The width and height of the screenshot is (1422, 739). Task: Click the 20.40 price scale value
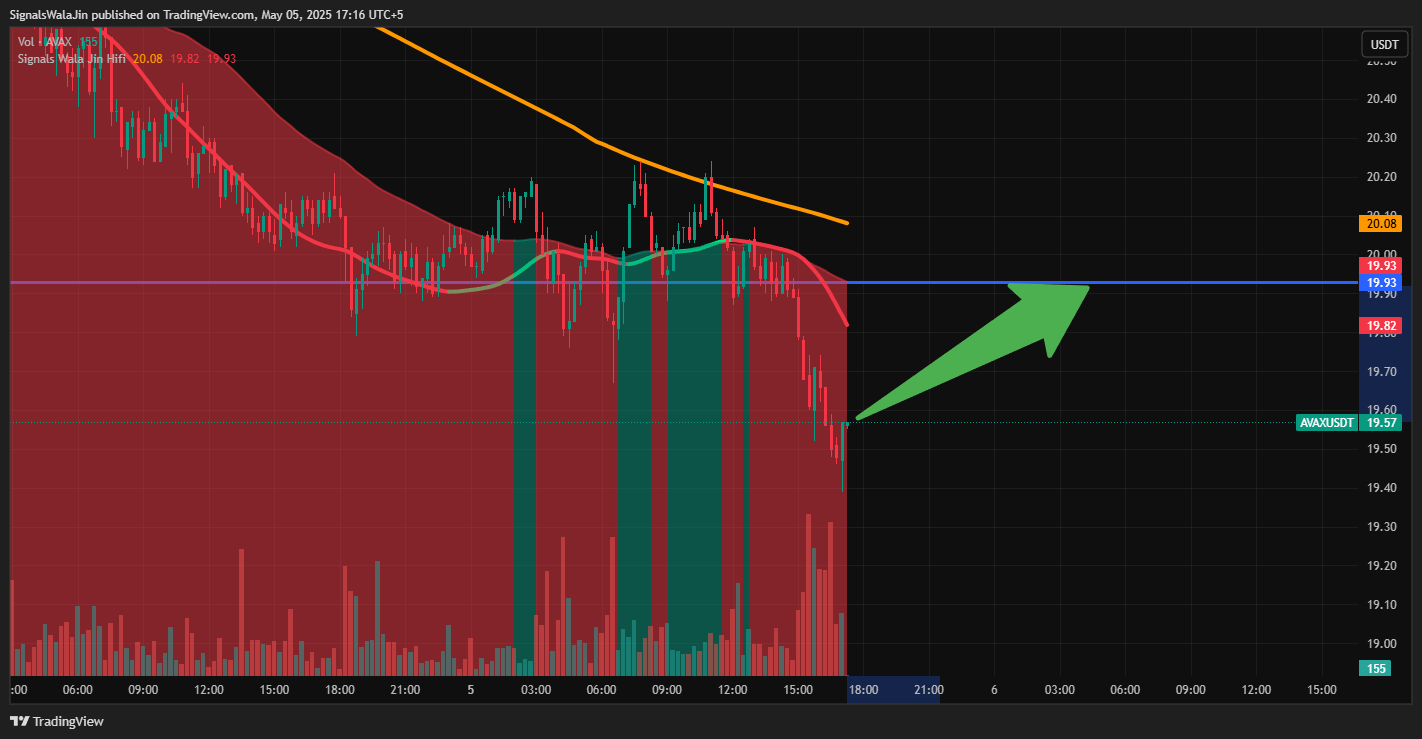[x=1381, y=99]
